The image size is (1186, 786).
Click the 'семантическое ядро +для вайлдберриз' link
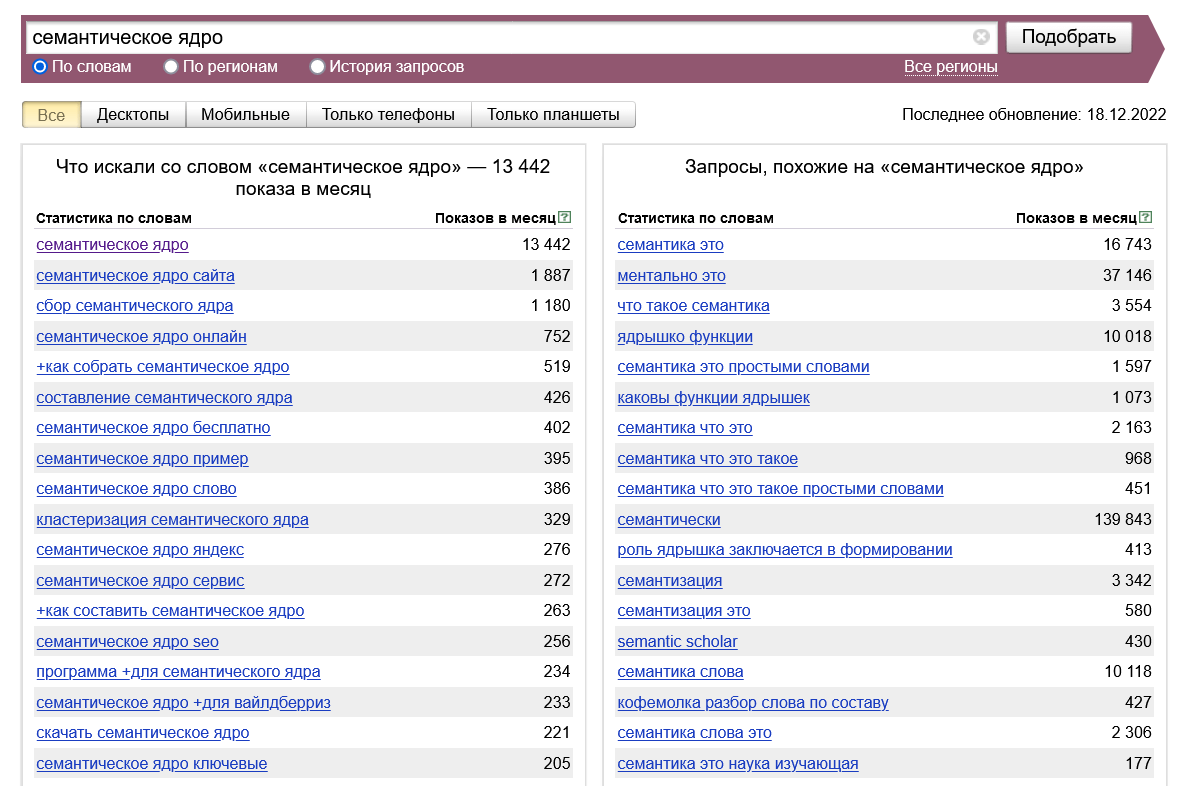click(x=183, y=703)
